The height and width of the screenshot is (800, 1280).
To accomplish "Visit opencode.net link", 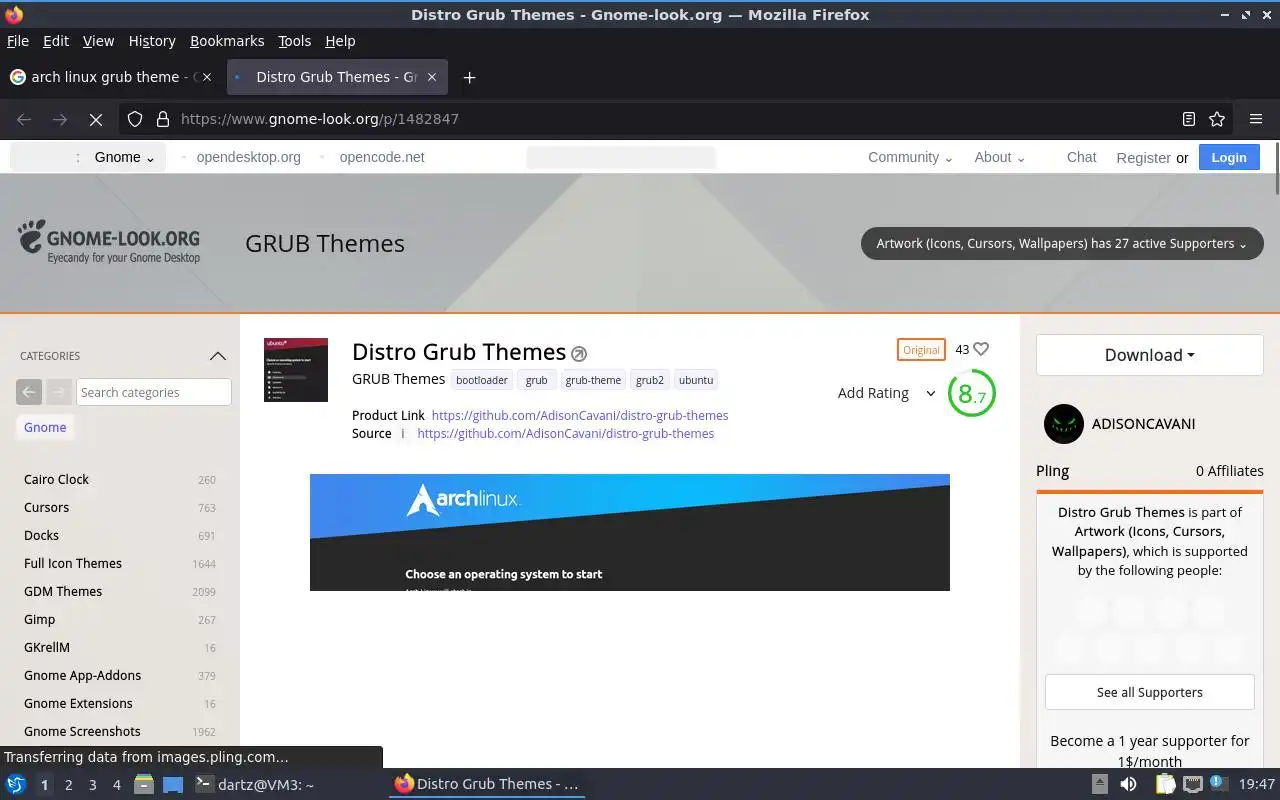I will (382, 157).
